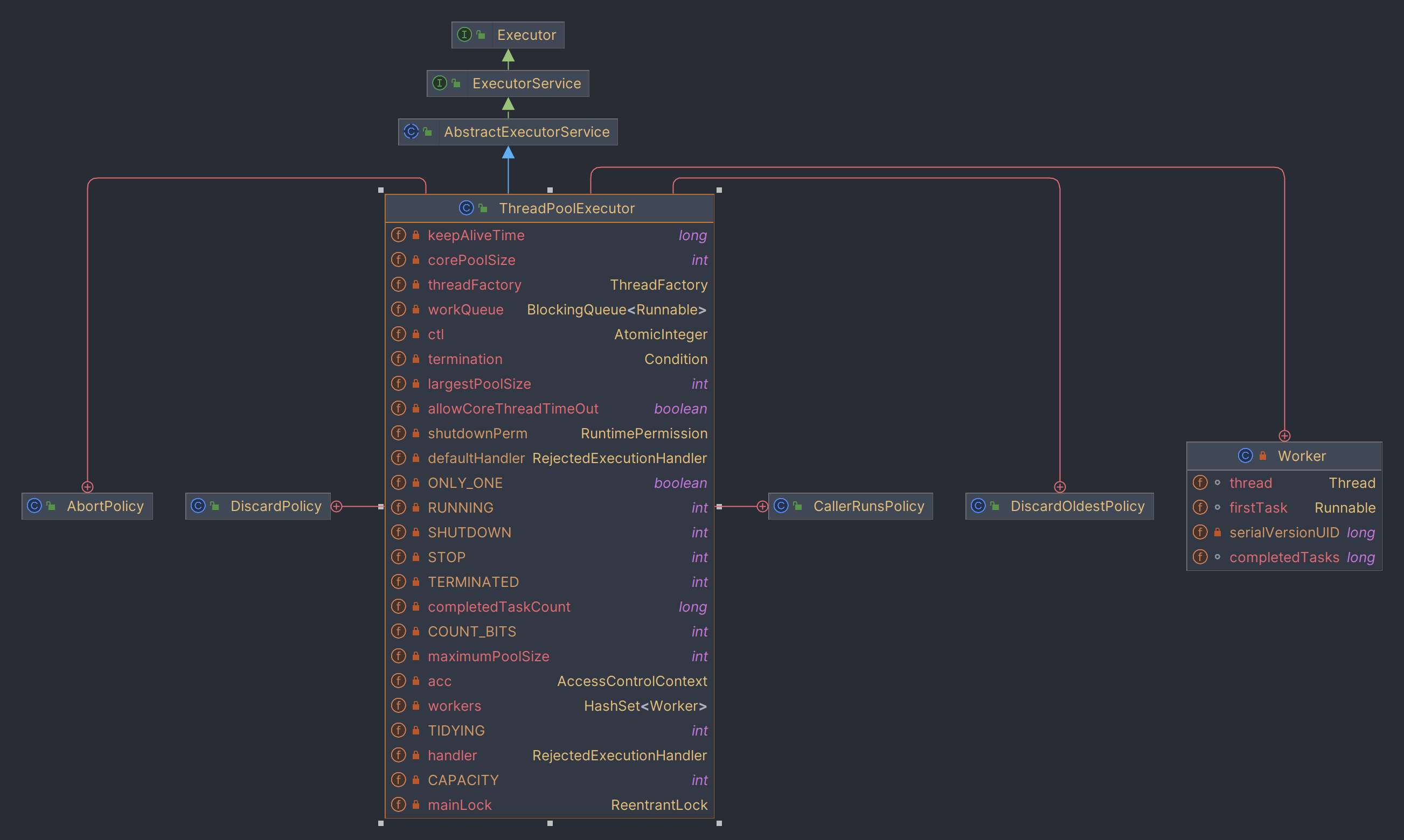Select the completedTasks field in Worker

click(1284, 557)
